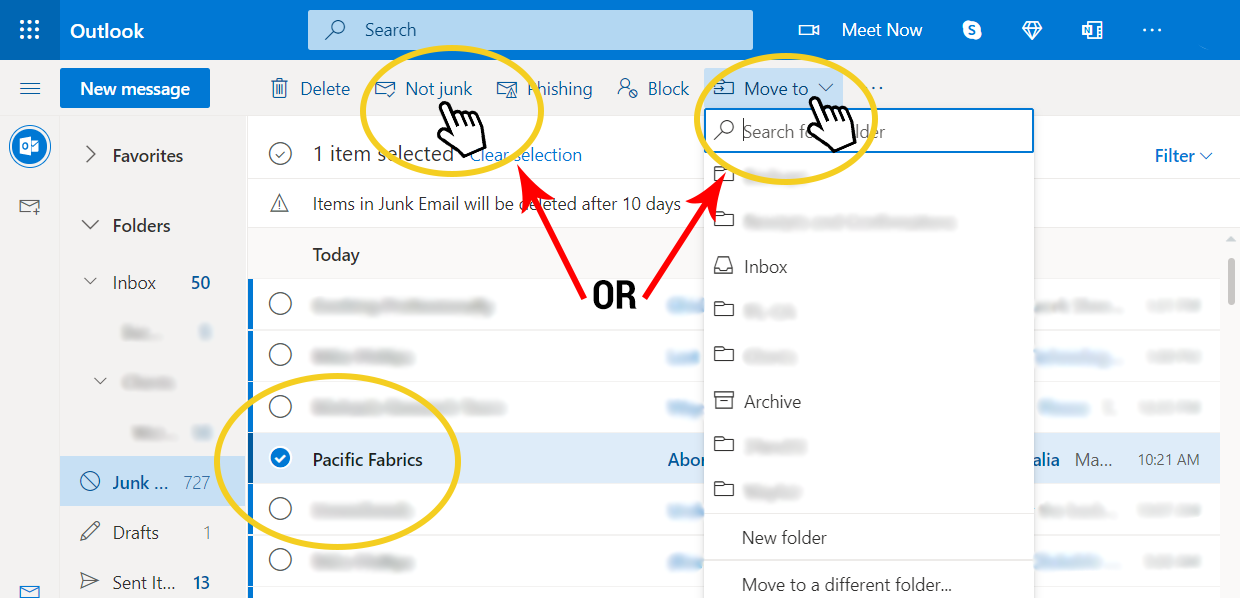The image size is (1240, 598).
Task: Block the selected sender
Action: pyautogui.click(x=652, y=88)
